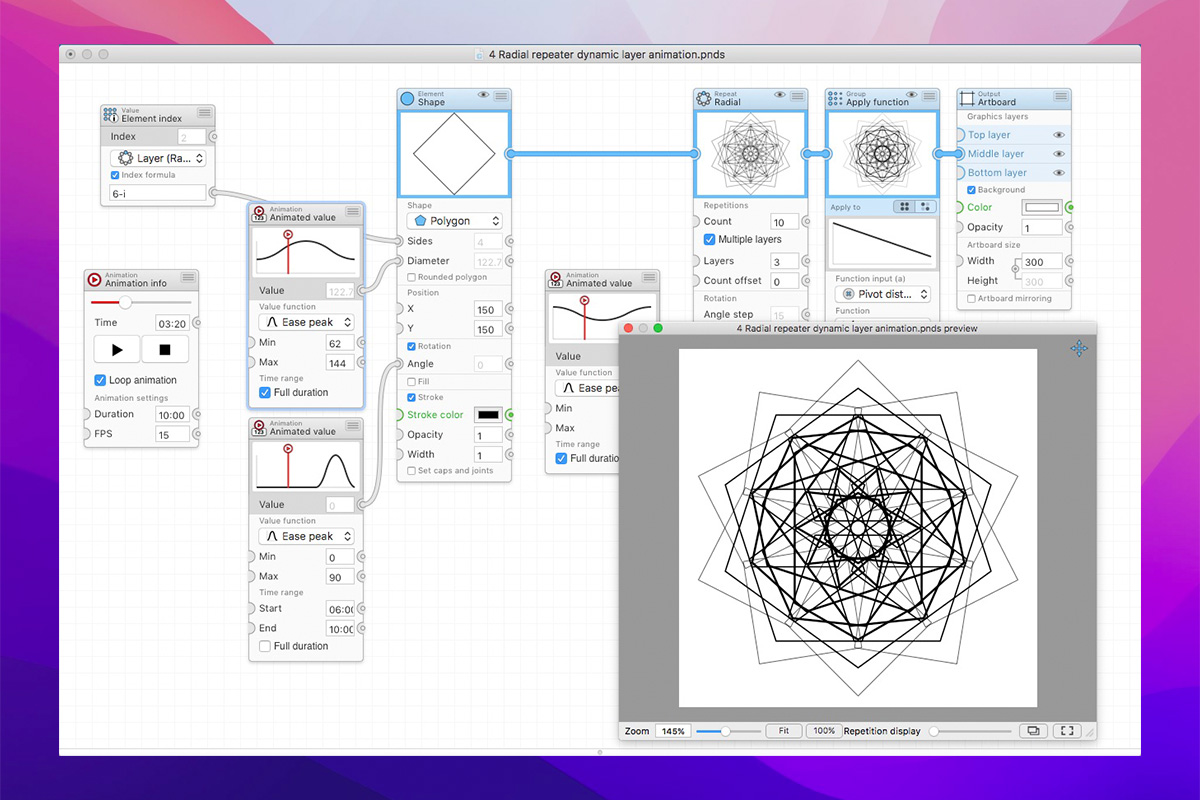
Task: Open the Pivot dist function input dropdown
Action: point(882,294)
